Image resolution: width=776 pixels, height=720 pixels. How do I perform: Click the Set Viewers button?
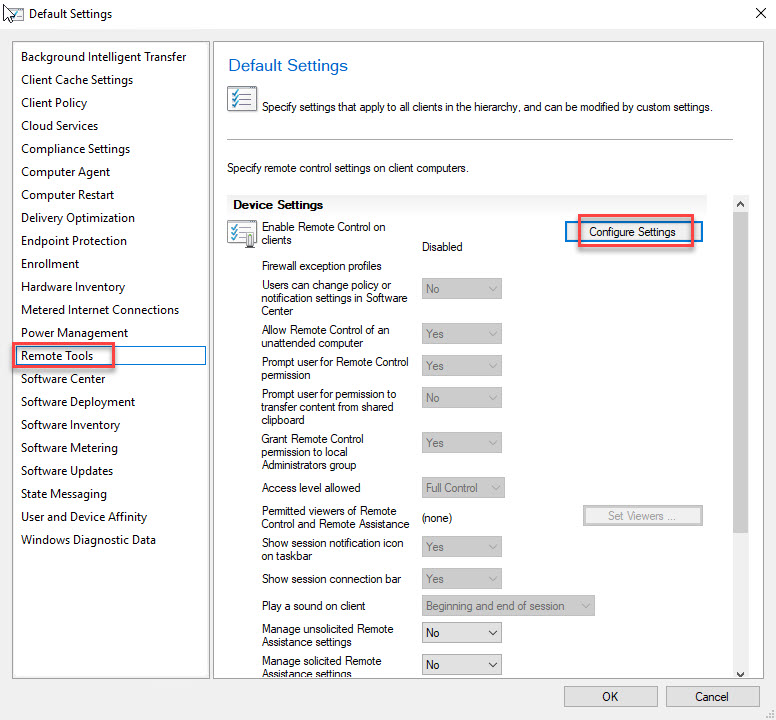[642, 516]
